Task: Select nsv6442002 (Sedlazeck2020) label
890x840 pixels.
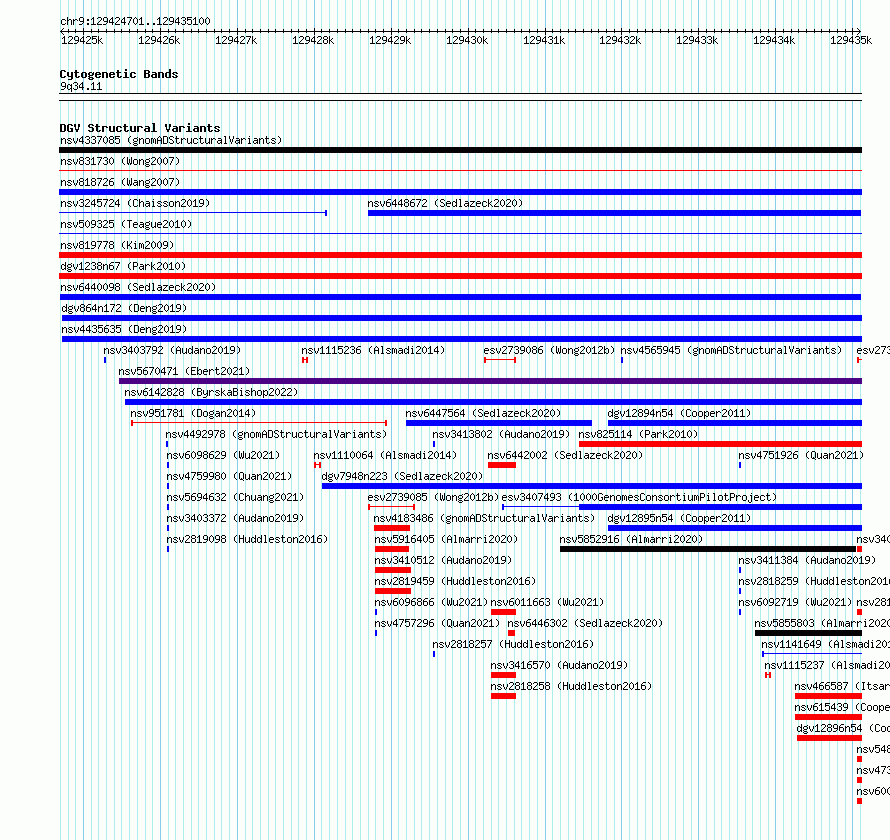Action: 565,455
